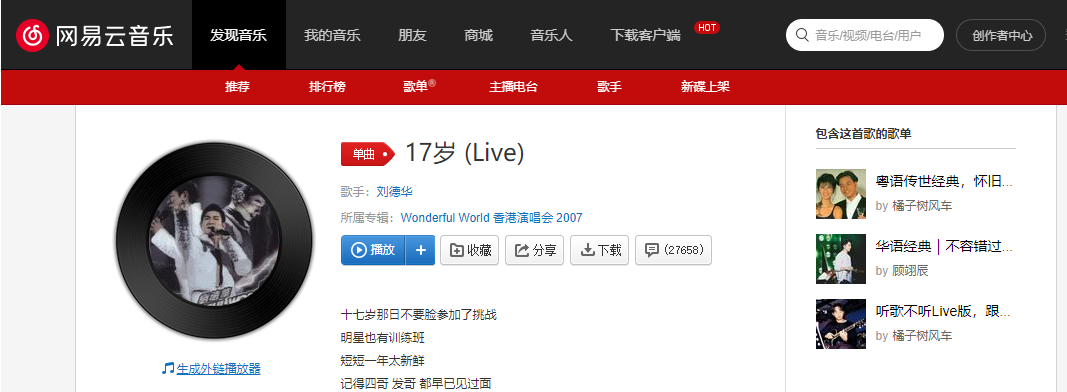Image resolution: width=1067 pixels, height=392 pixels.
Task: Open 创作者中心
Action: [x=1001, y=35]
